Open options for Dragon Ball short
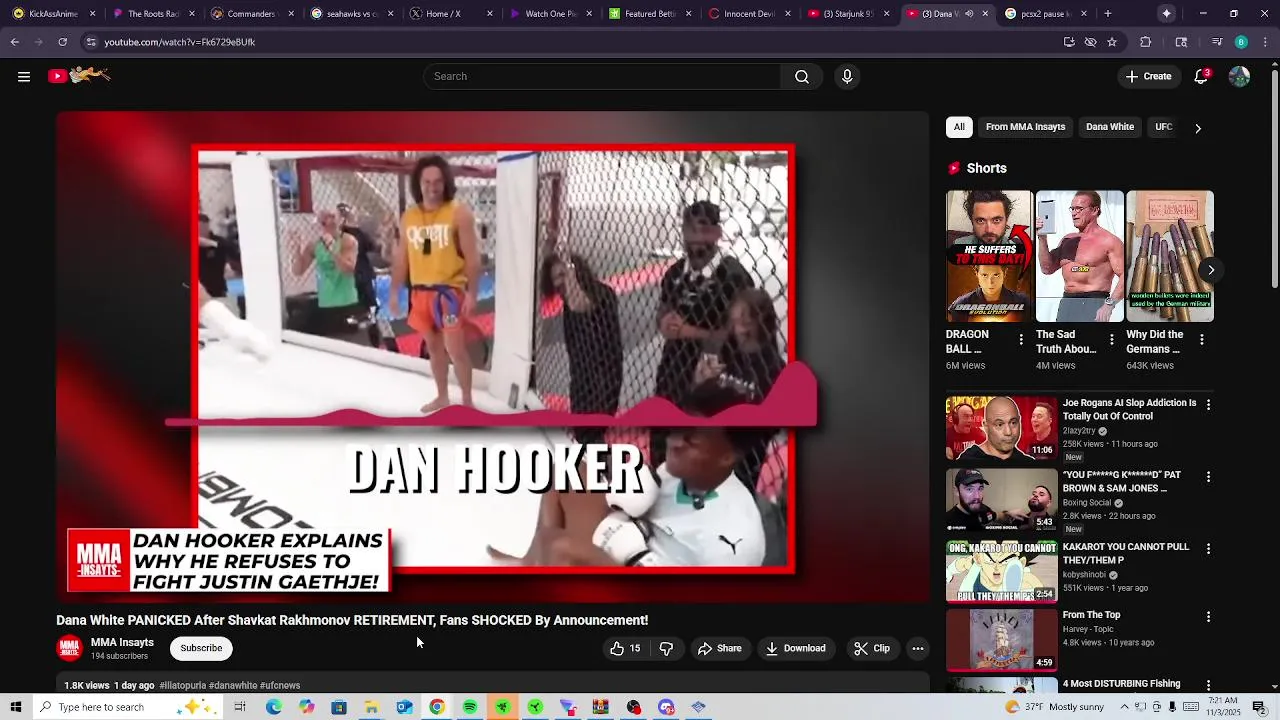The width and height of the screenshot is (1280, 720). (1021, 340)
